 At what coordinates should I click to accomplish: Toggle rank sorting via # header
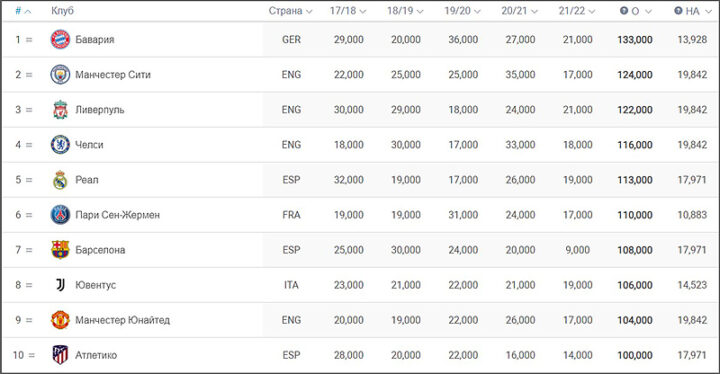pyautogui.click(x=23, y=11)
